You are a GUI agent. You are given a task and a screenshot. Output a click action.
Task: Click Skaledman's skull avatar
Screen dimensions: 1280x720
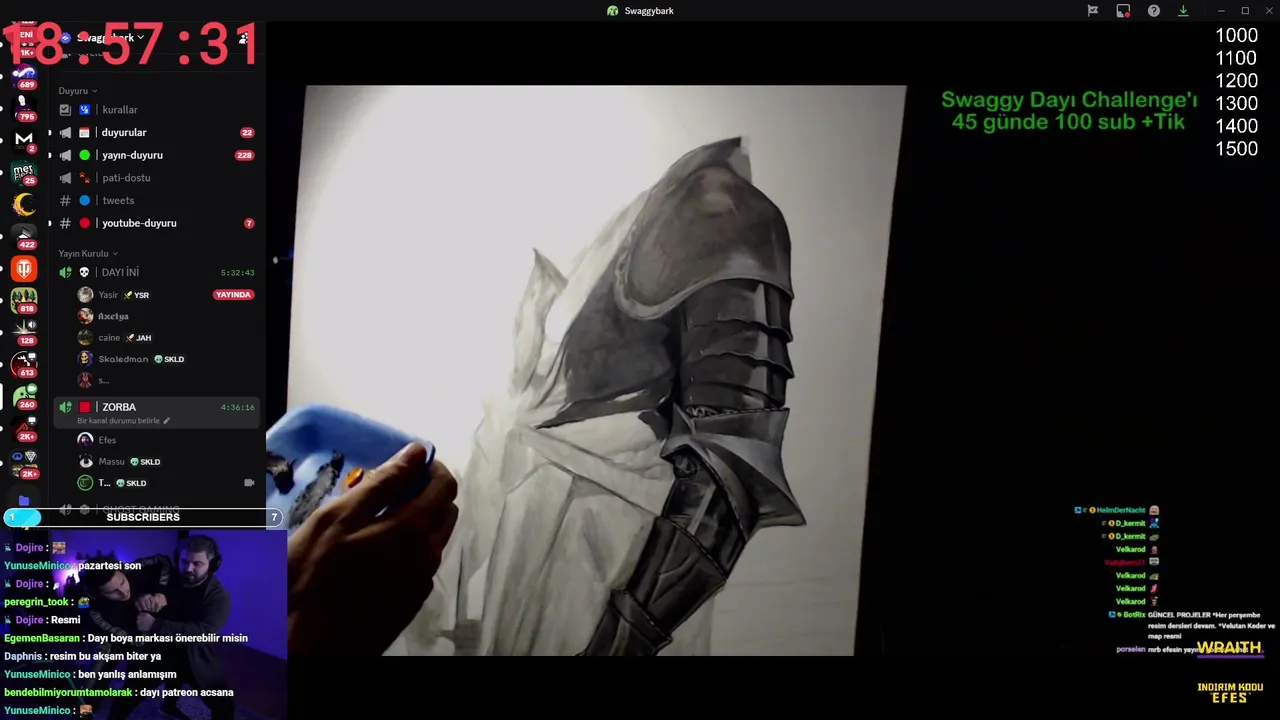85,359
